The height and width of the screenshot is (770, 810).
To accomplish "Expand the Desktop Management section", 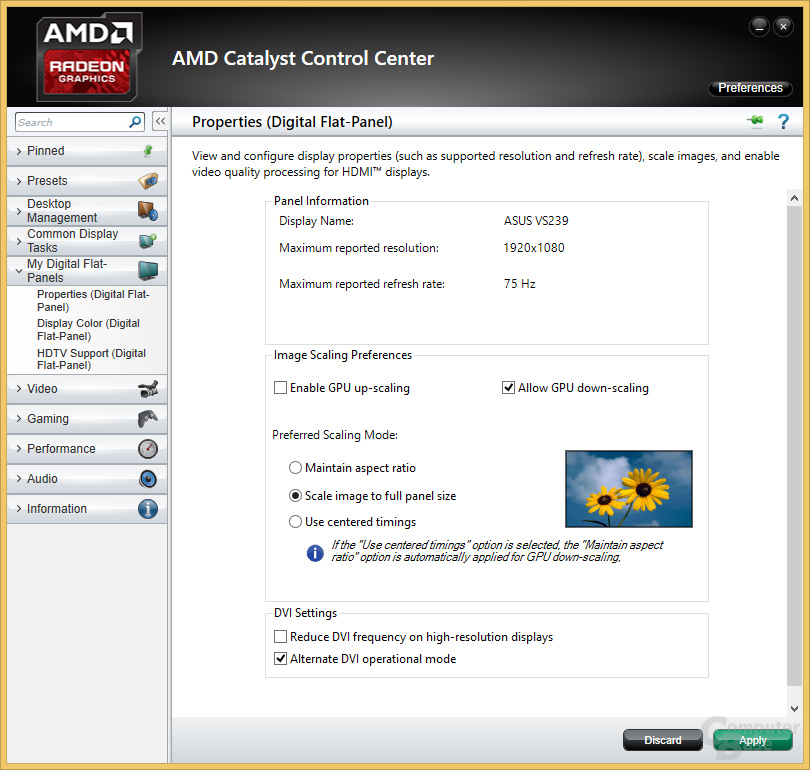I will 62,211.
